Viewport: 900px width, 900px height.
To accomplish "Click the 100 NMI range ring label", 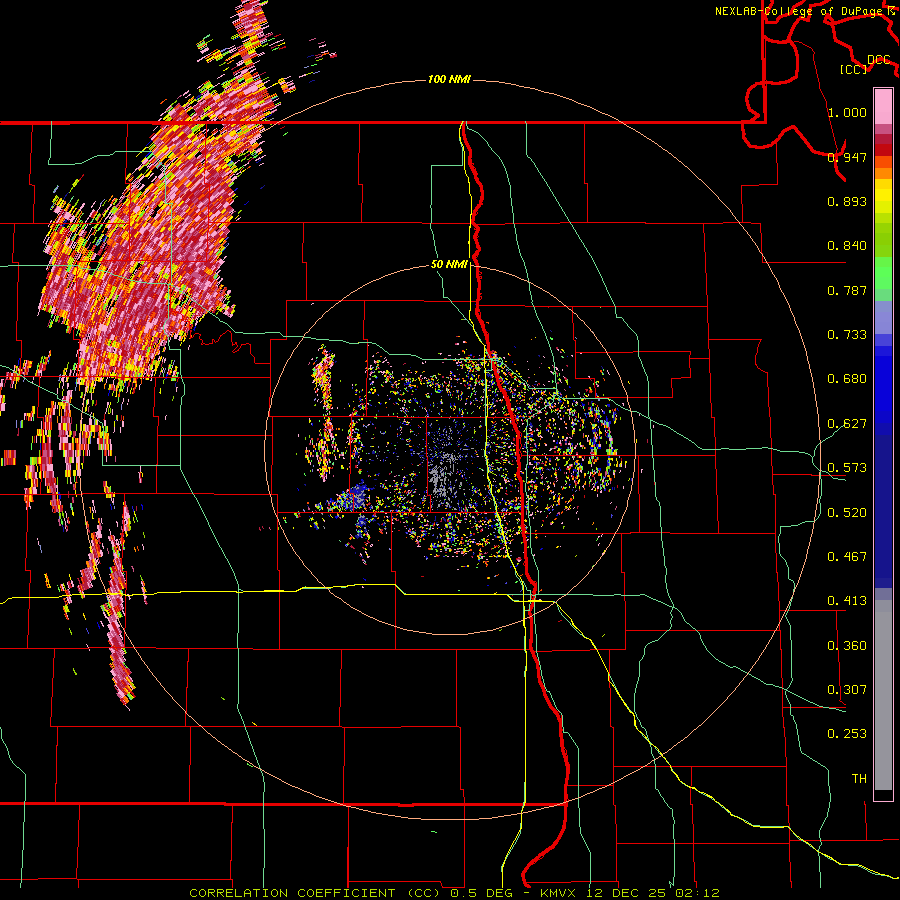I will [x=449, y=79].
